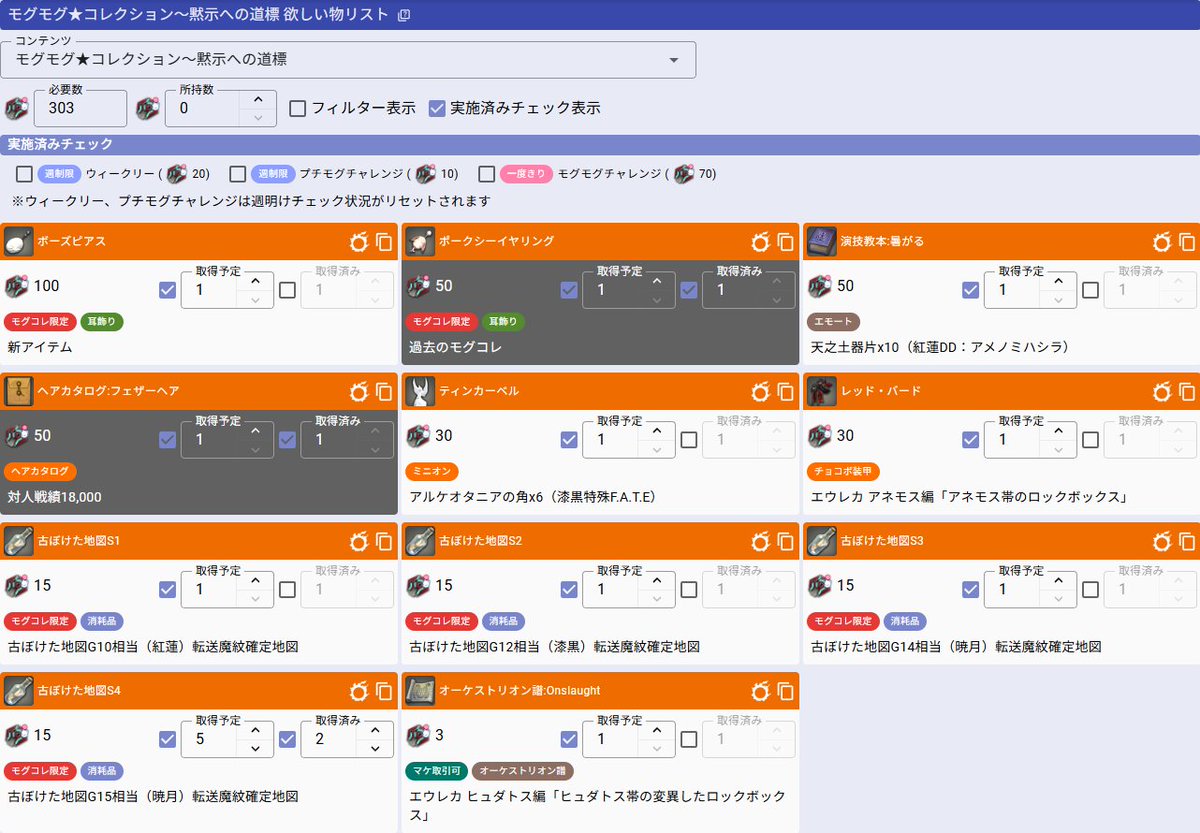The image size is (1200, 833).
Task: Click copy icon on ティンカーベル card
Action: click(x=787, y=392)
